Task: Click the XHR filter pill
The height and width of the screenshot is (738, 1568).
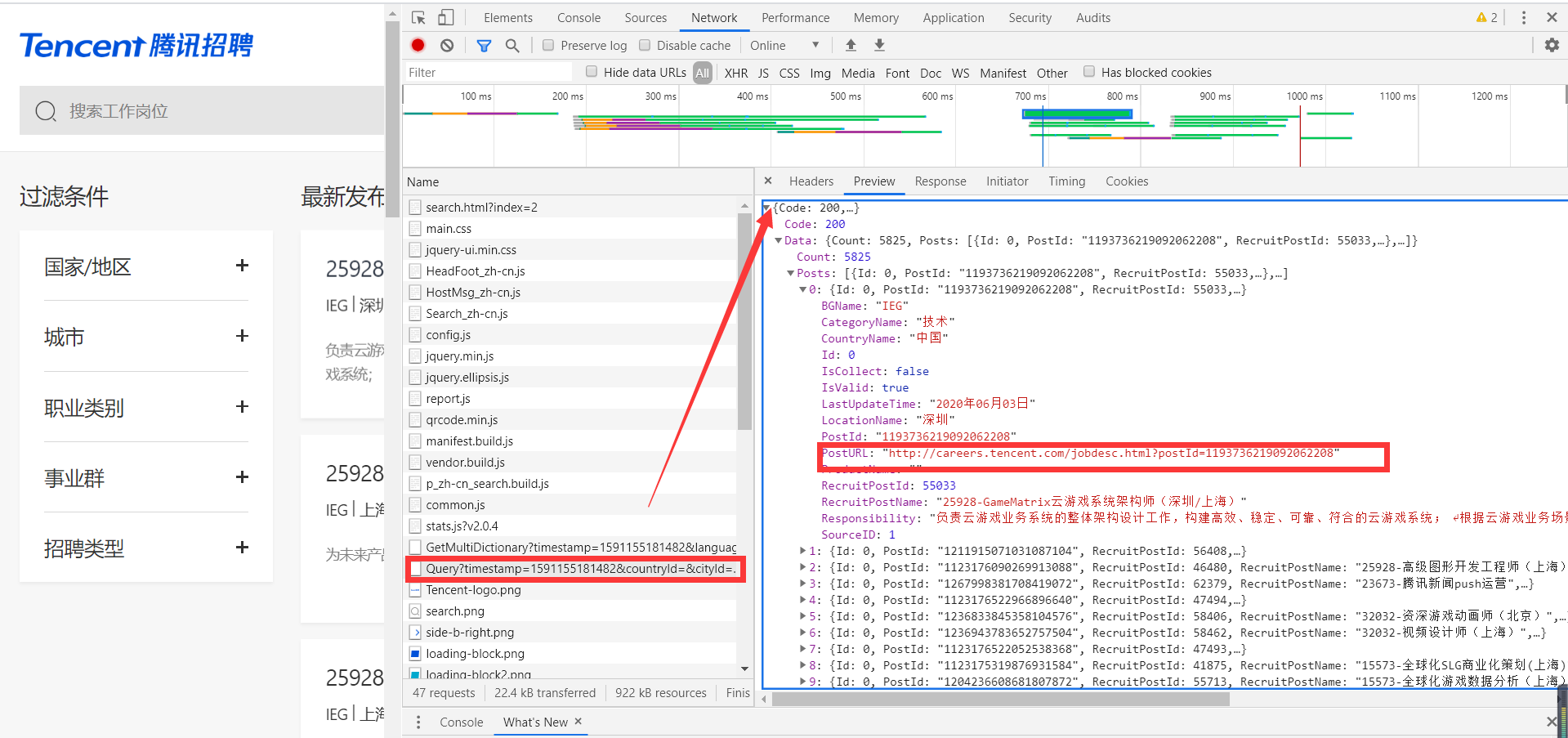Action: point(735,72)
